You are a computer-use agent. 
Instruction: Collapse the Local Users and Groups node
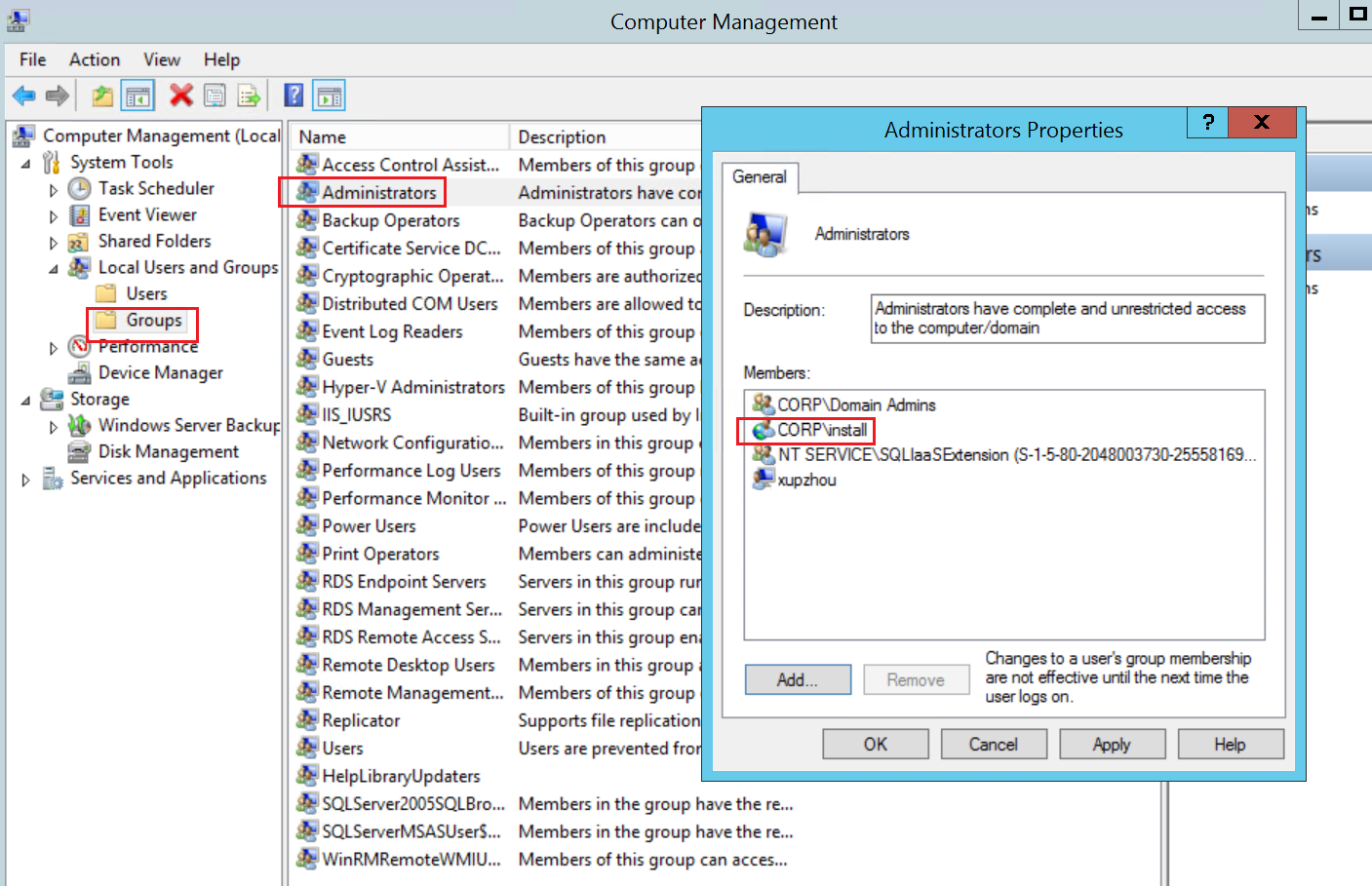(54, 269)
